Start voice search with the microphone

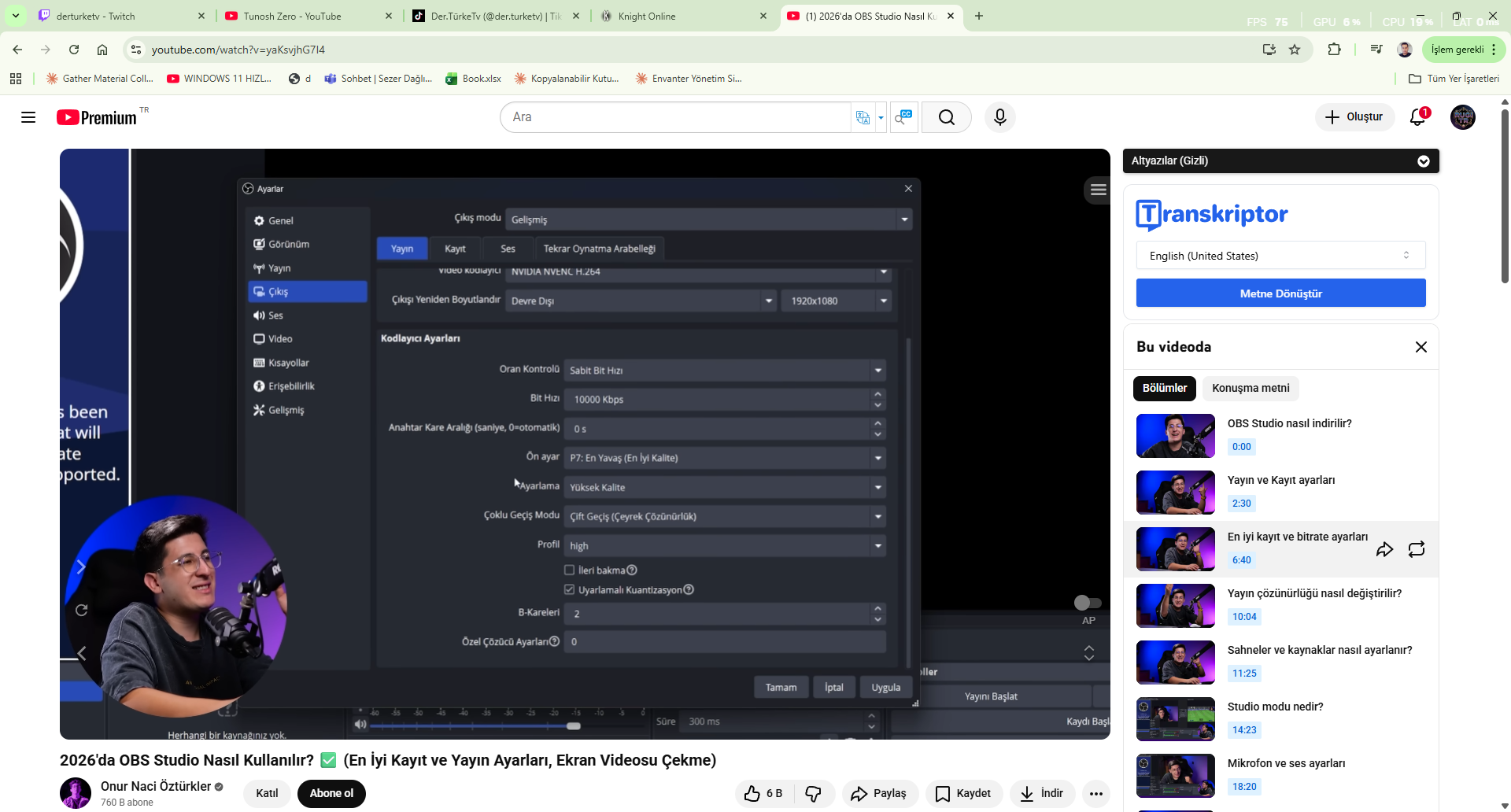[1000, 117]
